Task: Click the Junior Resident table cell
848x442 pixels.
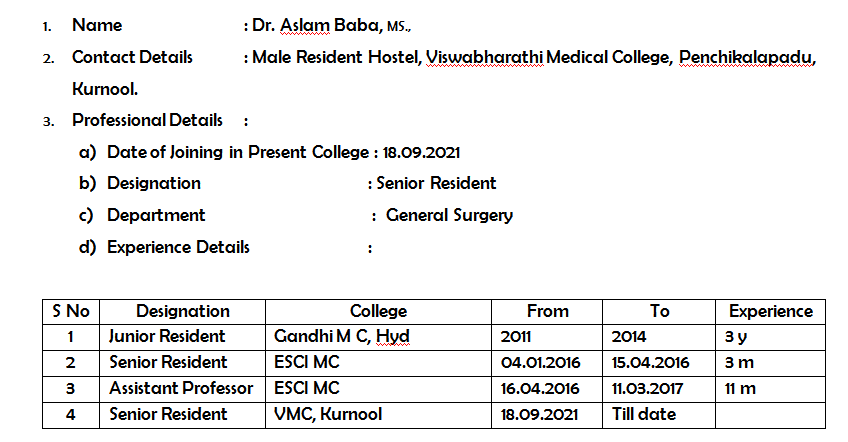Action: coord(182,337)
